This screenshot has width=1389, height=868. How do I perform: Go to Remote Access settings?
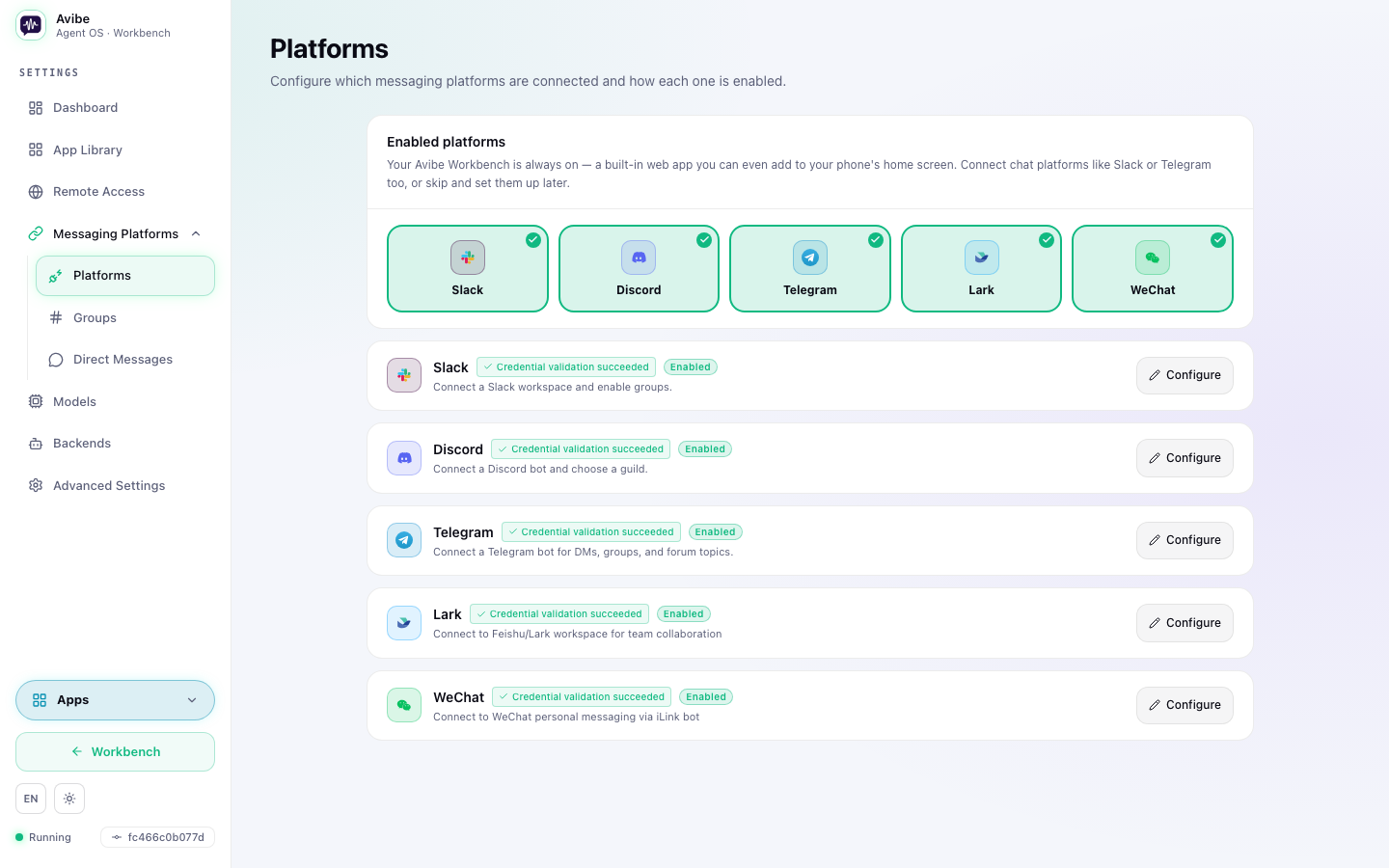tap(116, 192)
